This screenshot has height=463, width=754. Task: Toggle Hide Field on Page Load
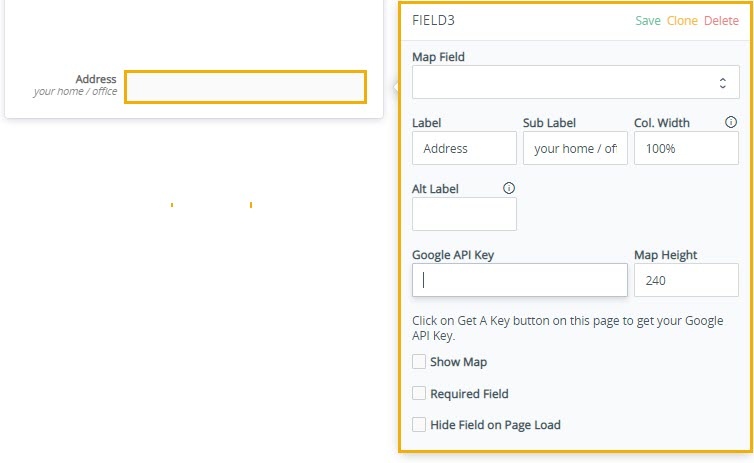[419, 425]
